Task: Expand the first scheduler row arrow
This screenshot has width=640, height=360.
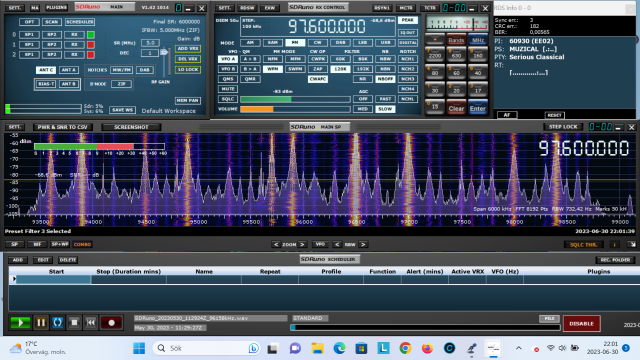Action: [14, 279]
